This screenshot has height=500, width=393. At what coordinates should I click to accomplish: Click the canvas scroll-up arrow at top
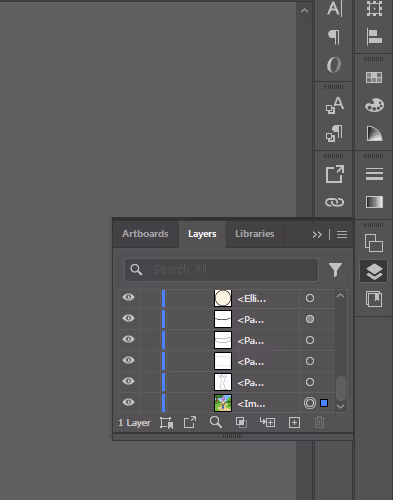point(304,11)
